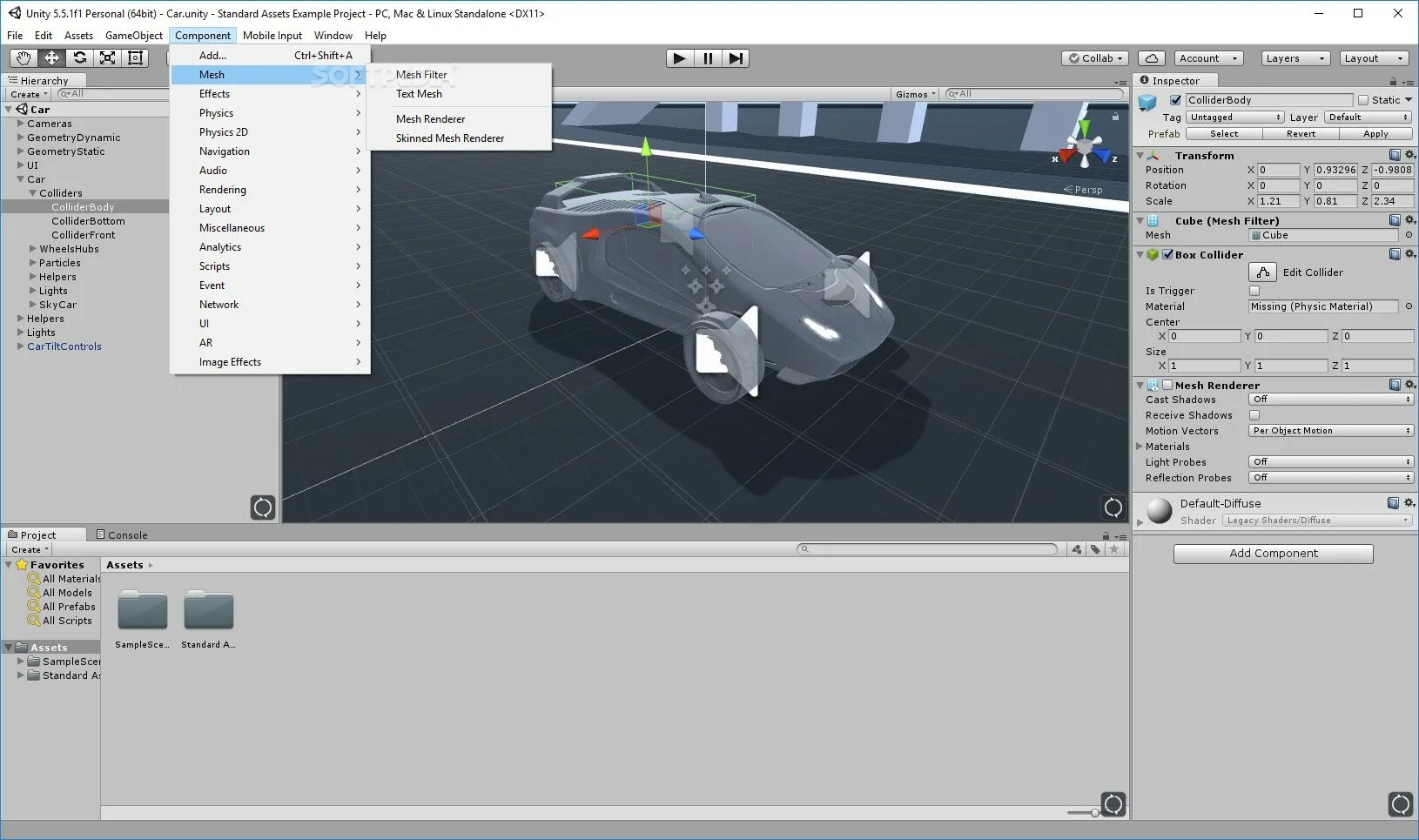Open the Reflection Probes dropdown
This screenshot has height=840, width=1419.
pos(1331,478)
